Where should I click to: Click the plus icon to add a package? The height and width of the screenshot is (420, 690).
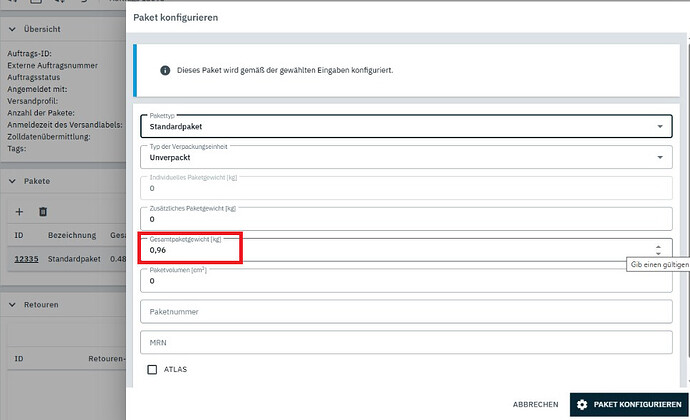[19, 212]
